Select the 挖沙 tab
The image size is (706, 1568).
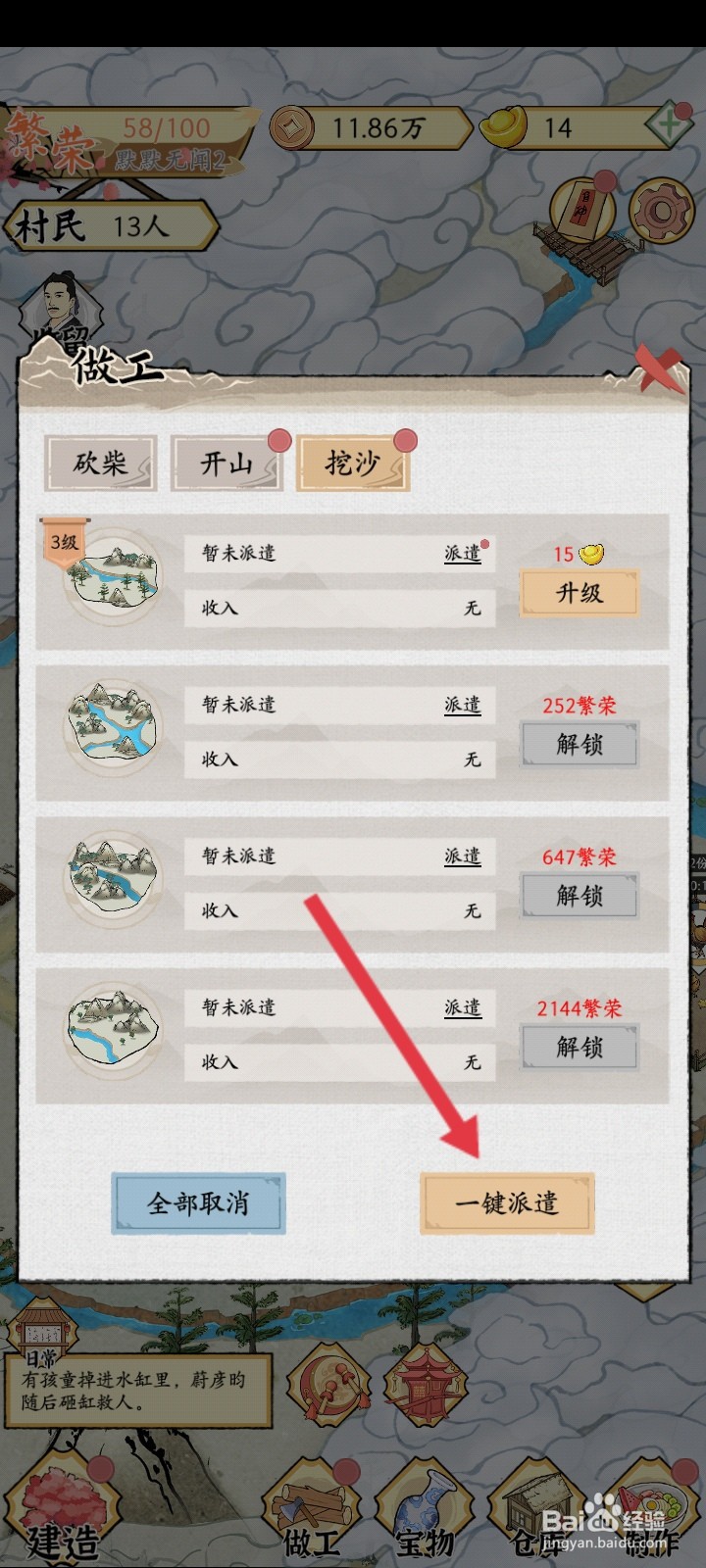tap(353, 464)
